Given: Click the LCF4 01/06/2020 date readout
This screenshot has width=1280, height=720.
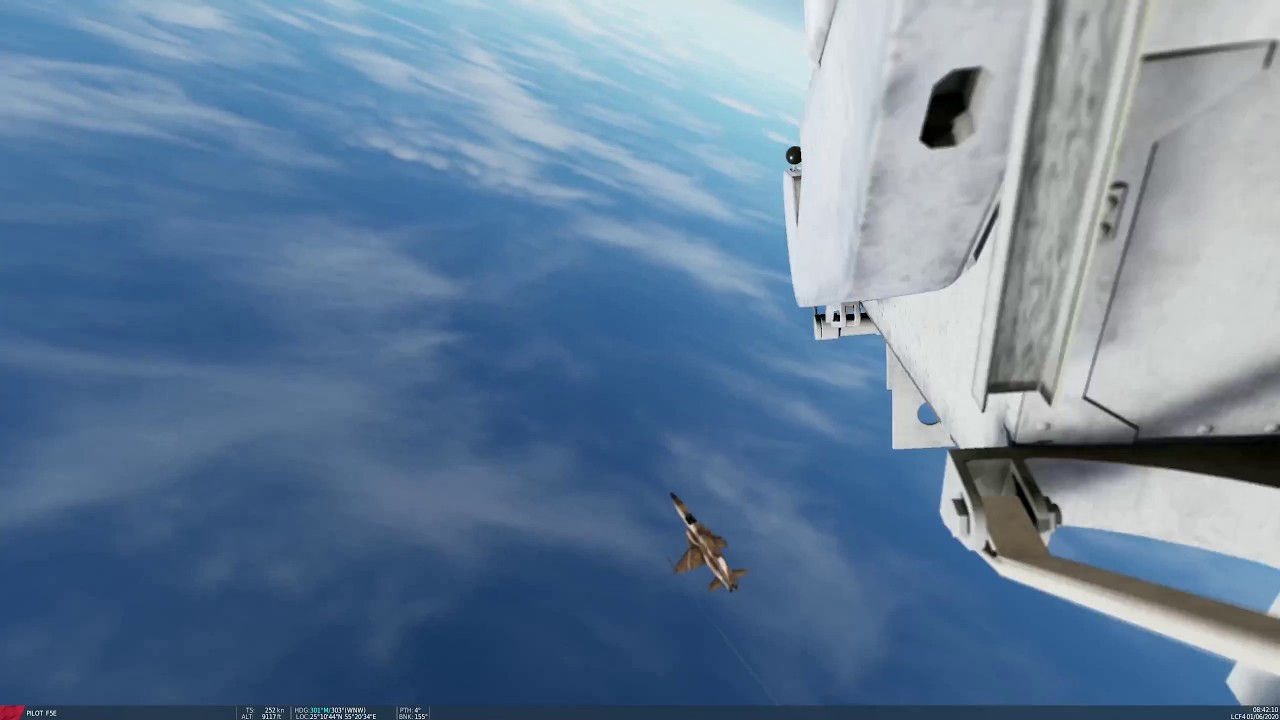Looking at the screenshot, I should (x=1254, y=717).
